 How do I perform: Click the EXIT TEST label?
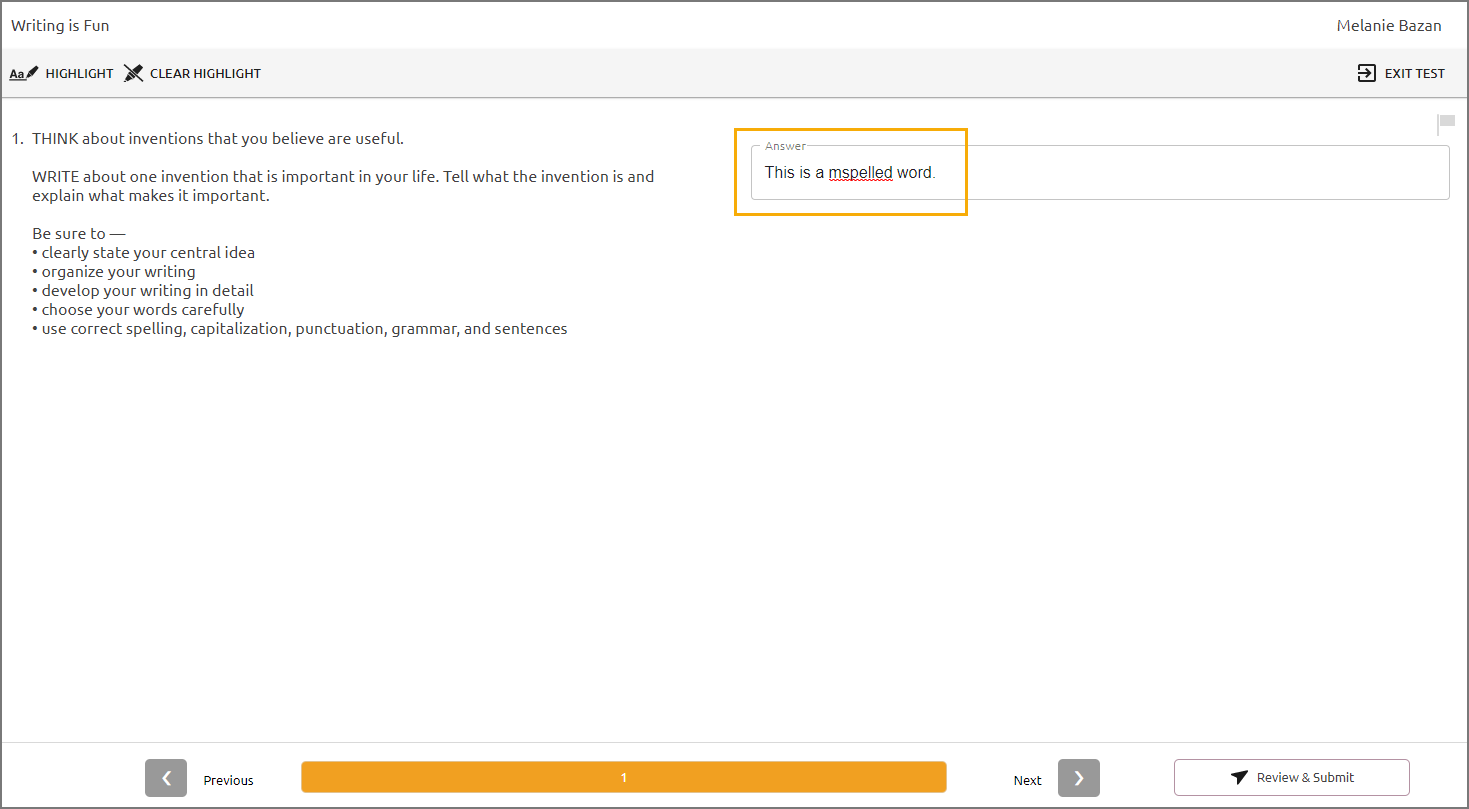(1415, 74)
